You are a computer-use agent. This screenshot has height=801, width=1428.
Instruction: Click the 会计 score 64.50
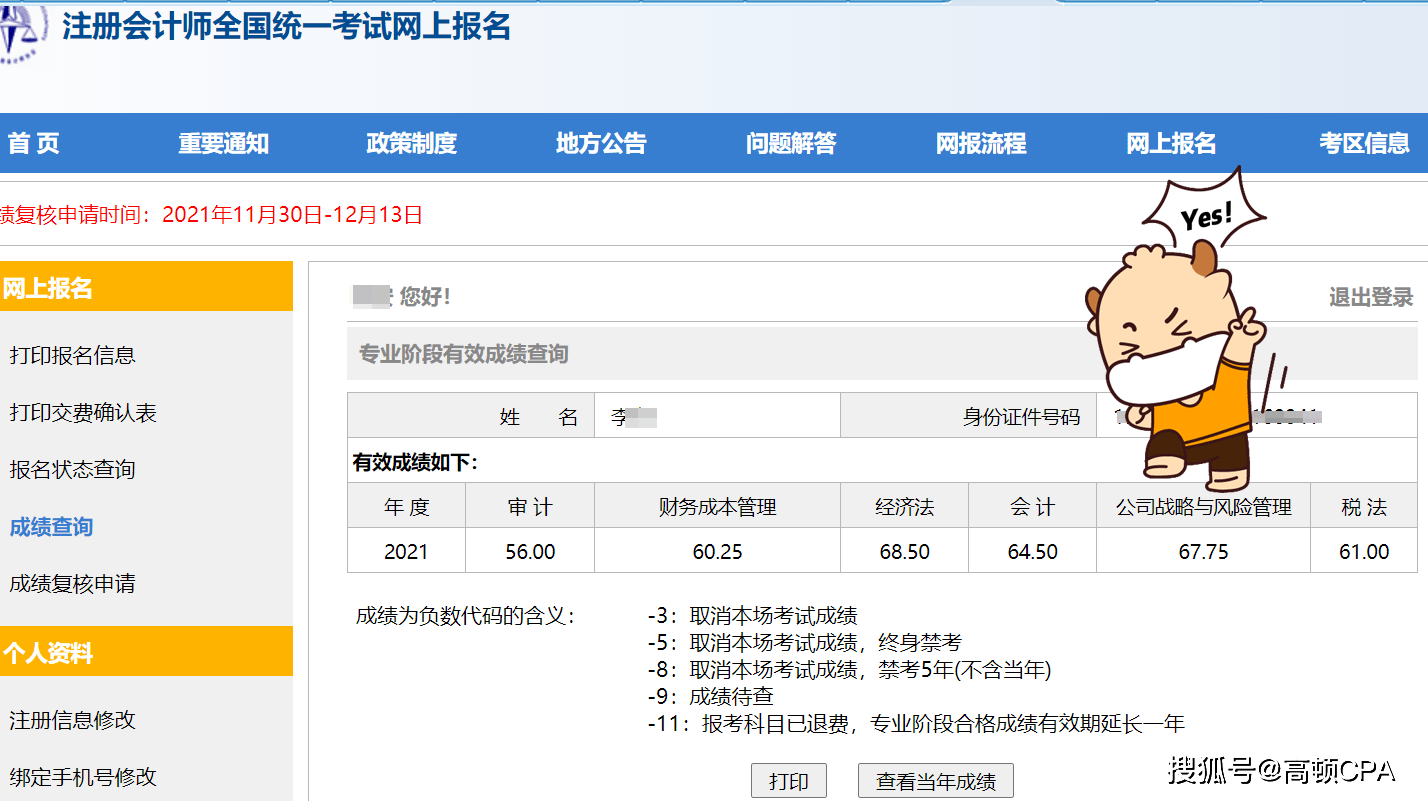point(1032,551)
